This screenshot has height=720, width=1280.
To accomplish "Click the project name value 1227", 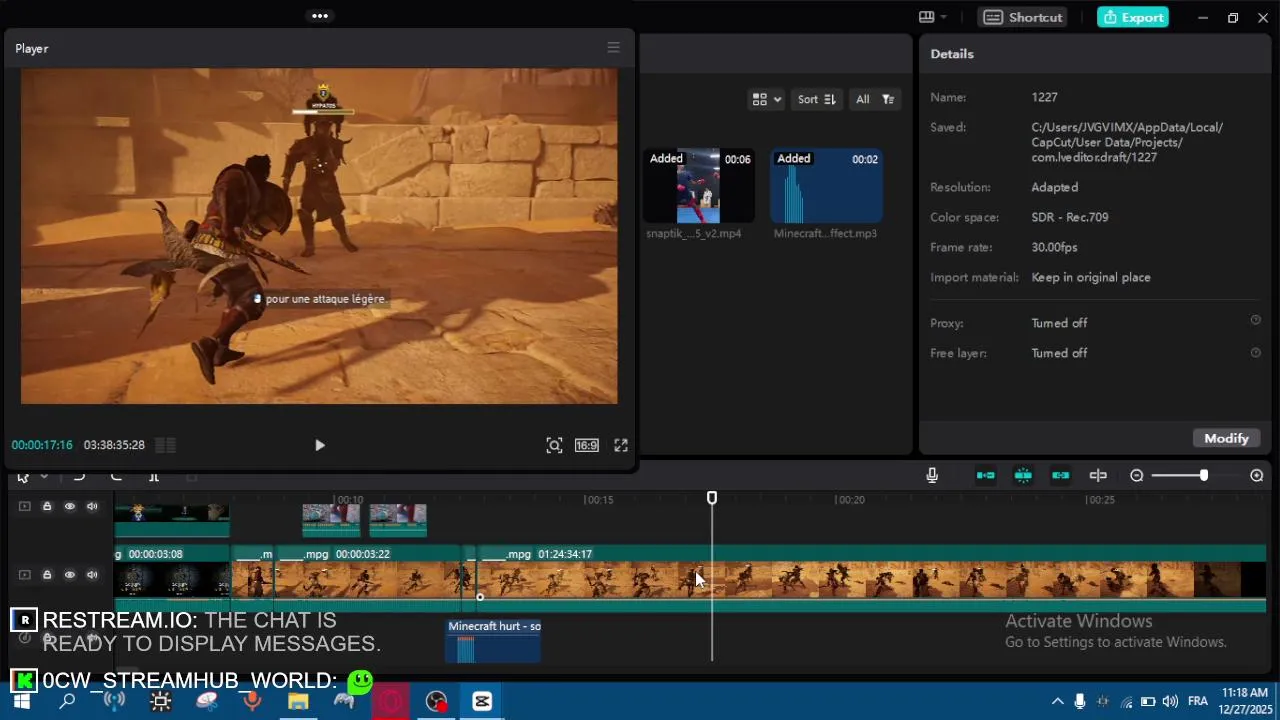I will (x=1044, y=97).
